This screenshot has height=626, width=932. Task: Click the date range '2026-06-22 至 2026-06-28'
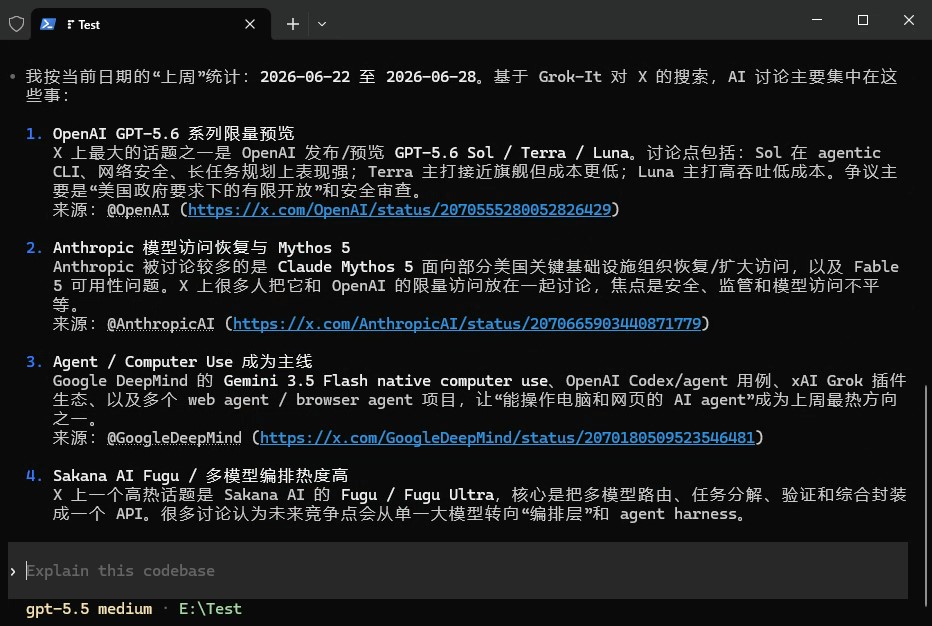(x=368, y=77)
